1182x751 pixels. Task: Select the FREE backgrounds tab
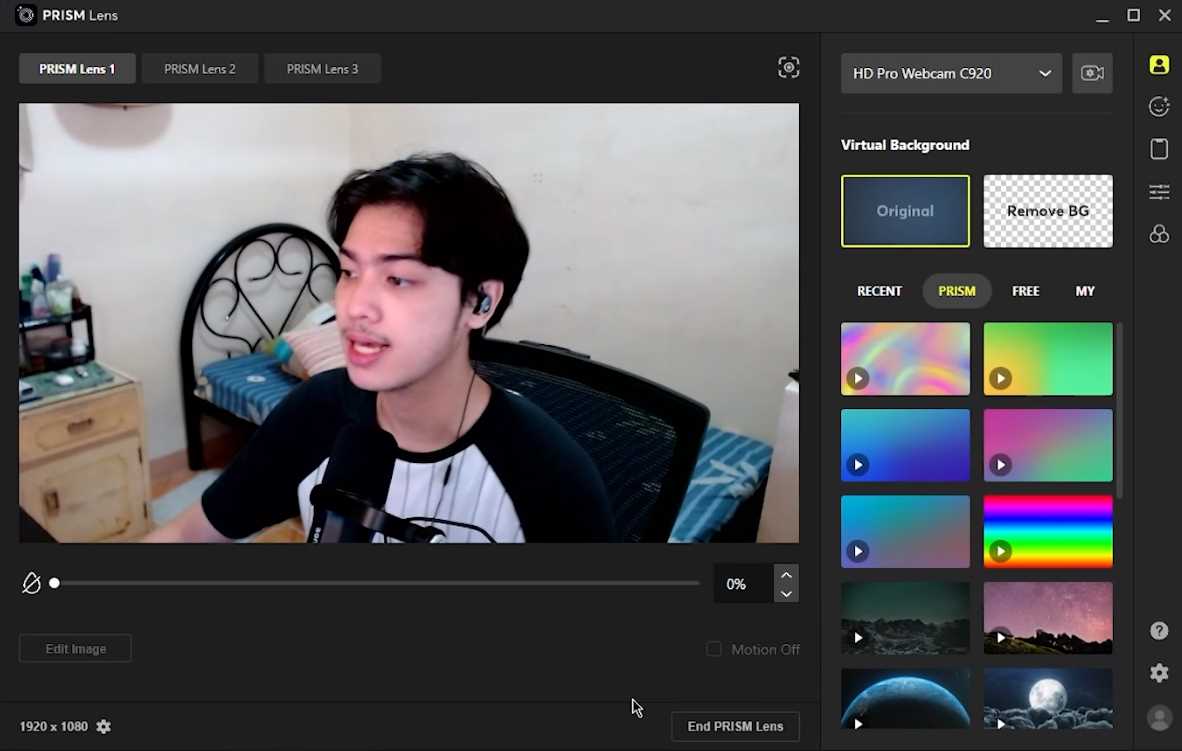click(1025, 291)
